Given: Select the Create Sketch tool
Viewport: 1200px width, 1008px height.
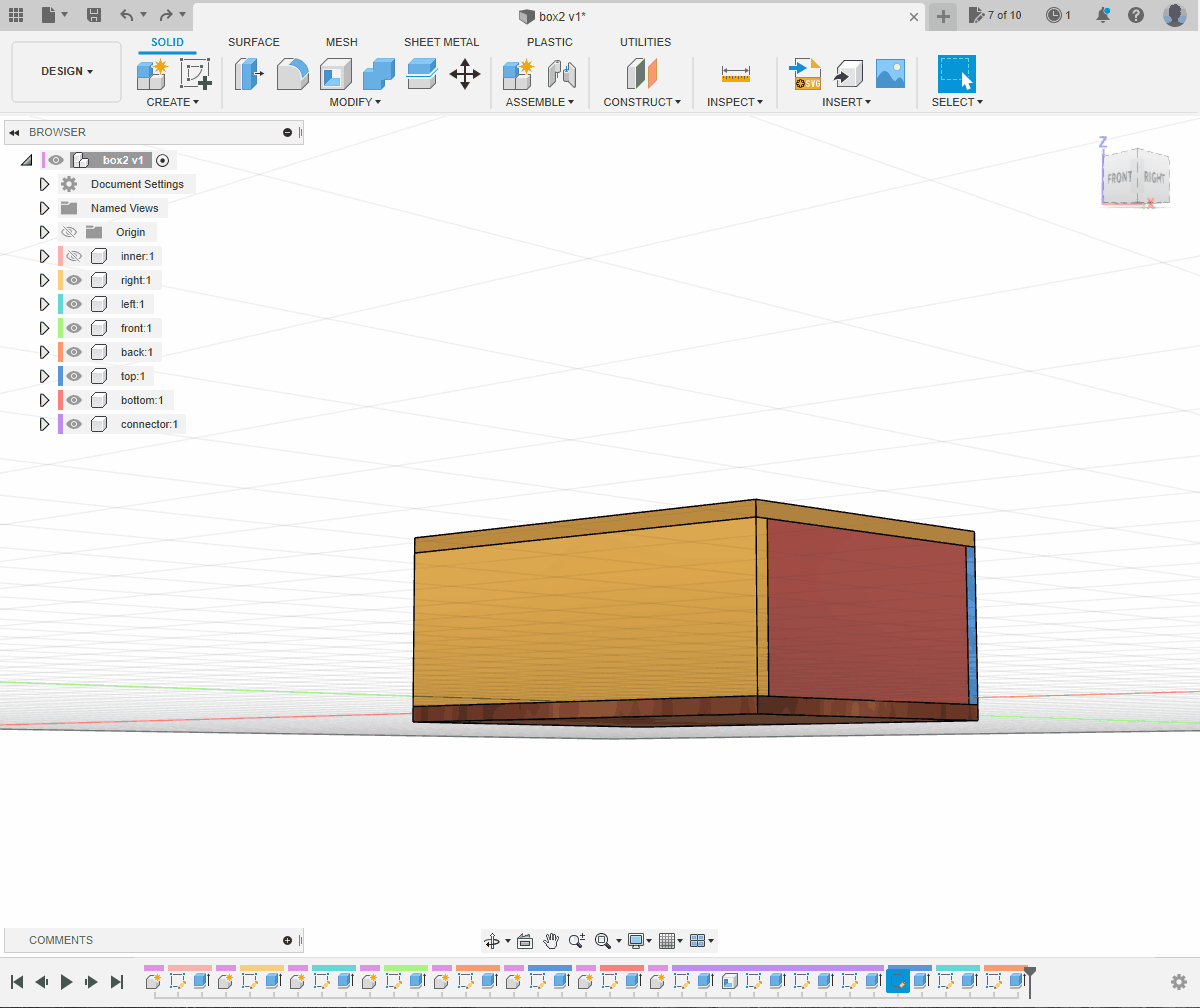Looking at the screenshot, I should [x=195, y=74].
